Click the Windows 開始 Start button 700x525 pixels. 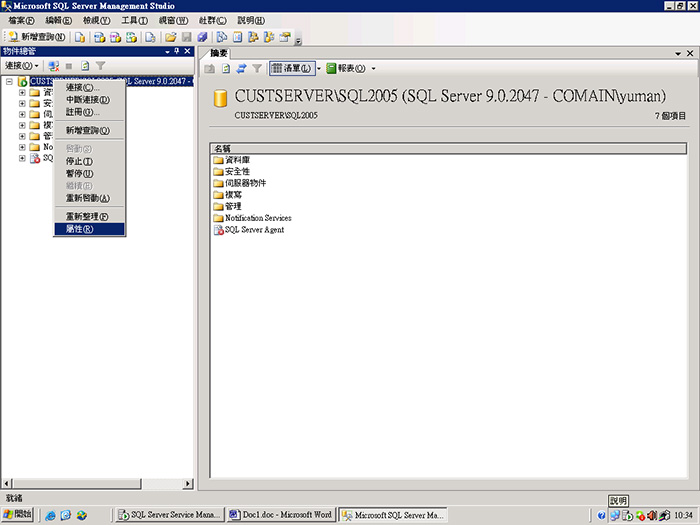click(x=17, y=514)
